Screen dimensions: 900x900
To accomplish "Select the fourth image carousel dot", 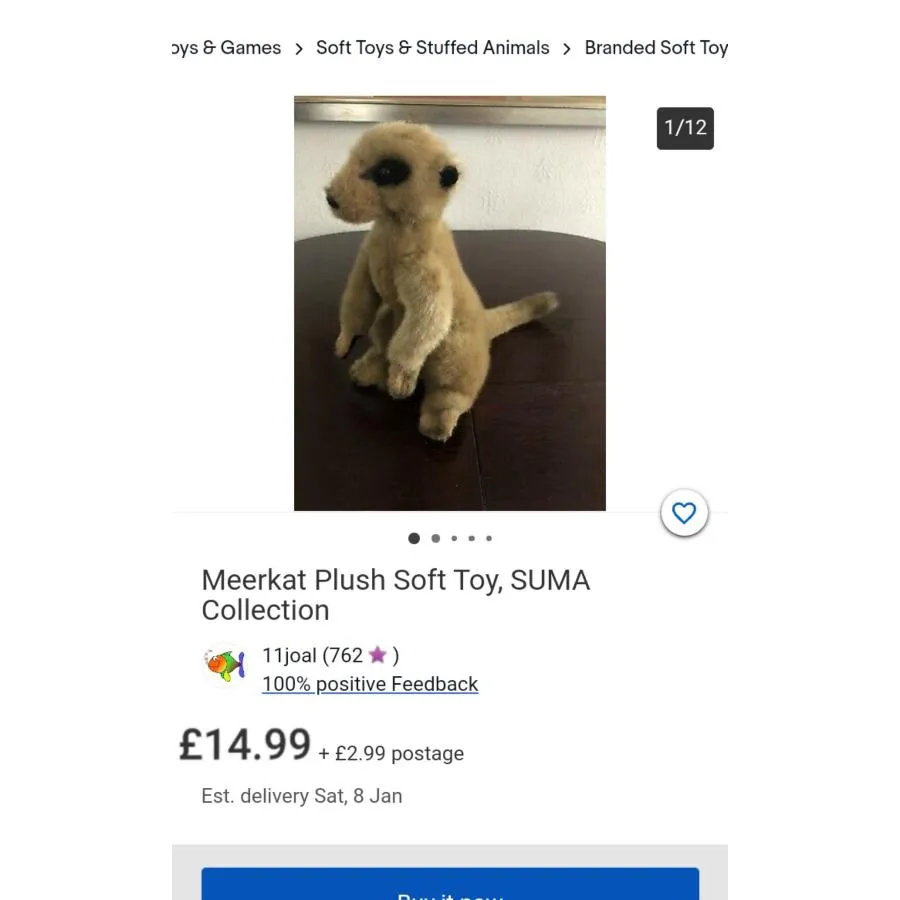I will point(471,538).
